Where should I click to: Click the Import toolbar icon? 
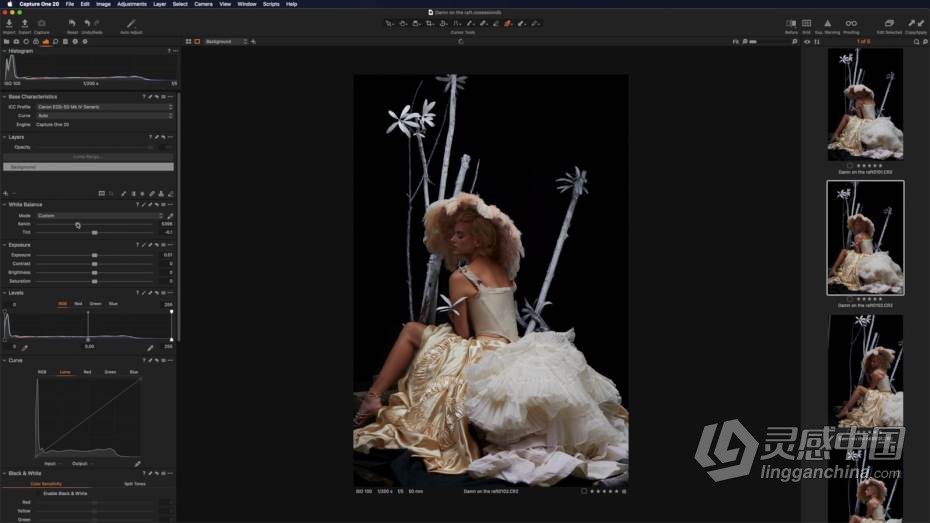pos(9,24)
